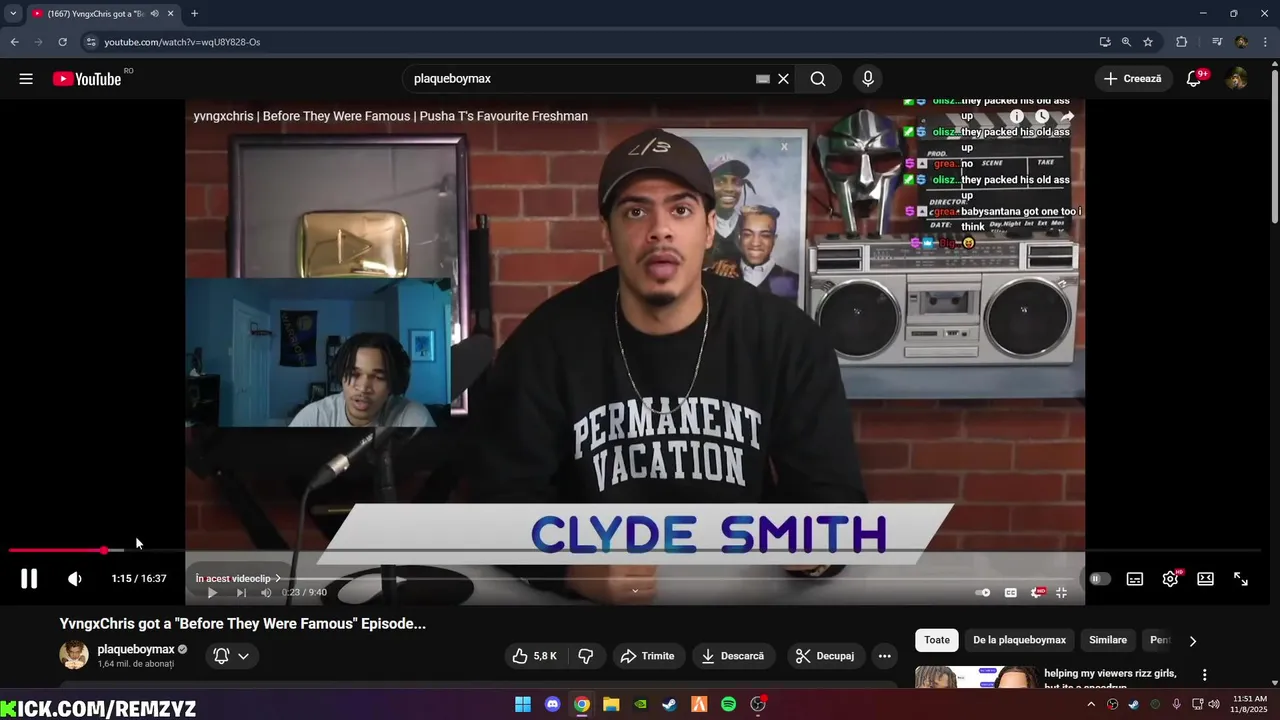Screen dimensions: 1280x720
Task: Open the on-screen keyboard icon in search
Action: 763,79
